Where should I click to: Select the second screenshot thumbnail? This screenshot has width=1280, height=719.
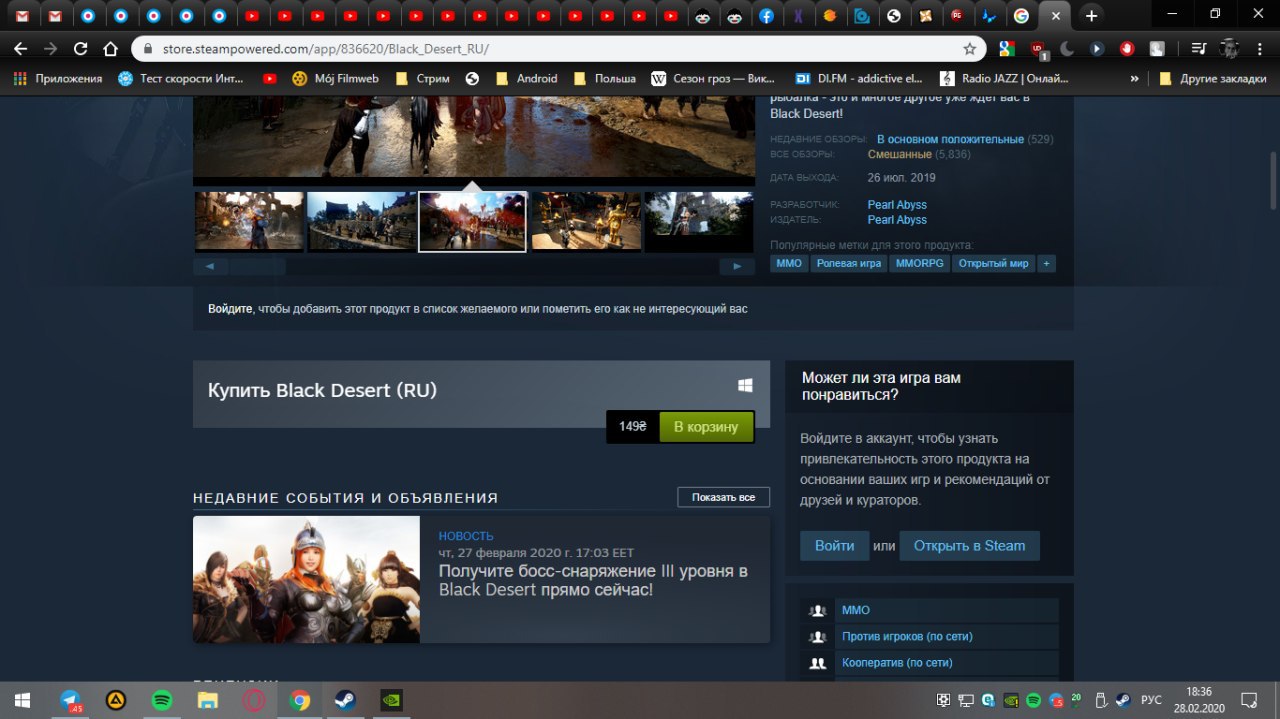tap(361, 221)
